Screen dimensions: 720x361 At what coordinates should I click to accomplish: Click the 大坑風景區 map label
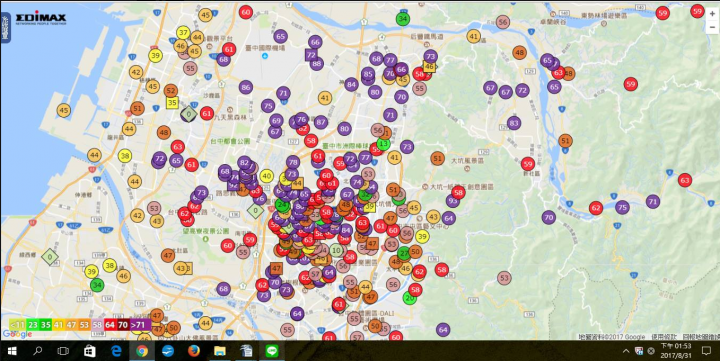[x=467, y=161]
